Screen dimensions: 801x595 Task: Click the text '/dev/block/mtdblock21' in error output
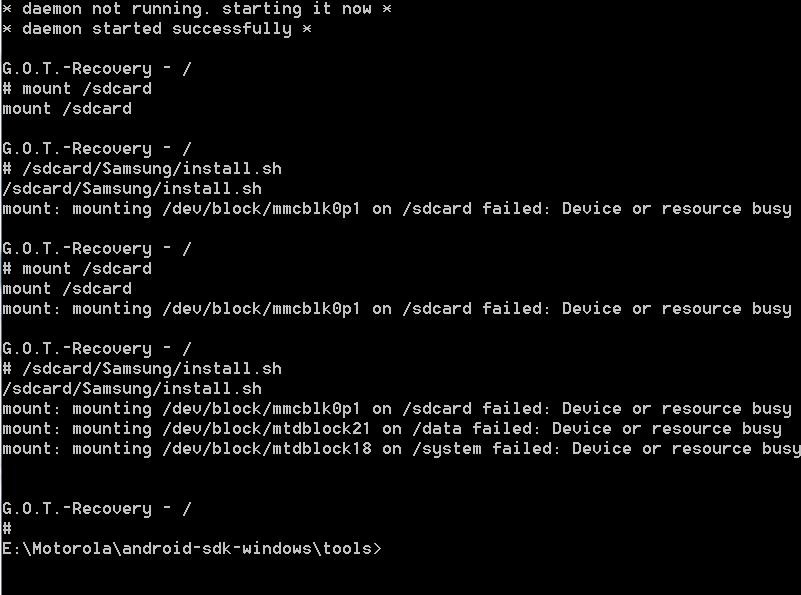click(267, 429)
